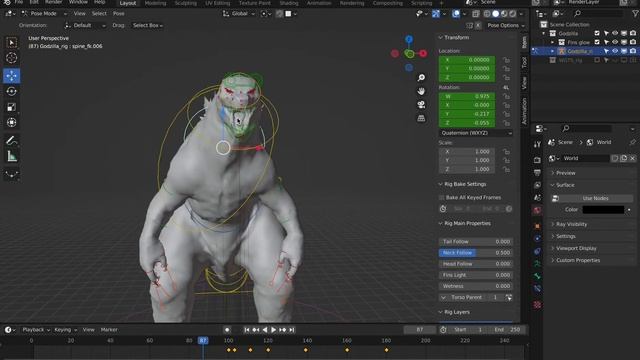Hide Godzilla_rig with its eye icon
This screenshot has height=360, width=640.
(615, 51)
